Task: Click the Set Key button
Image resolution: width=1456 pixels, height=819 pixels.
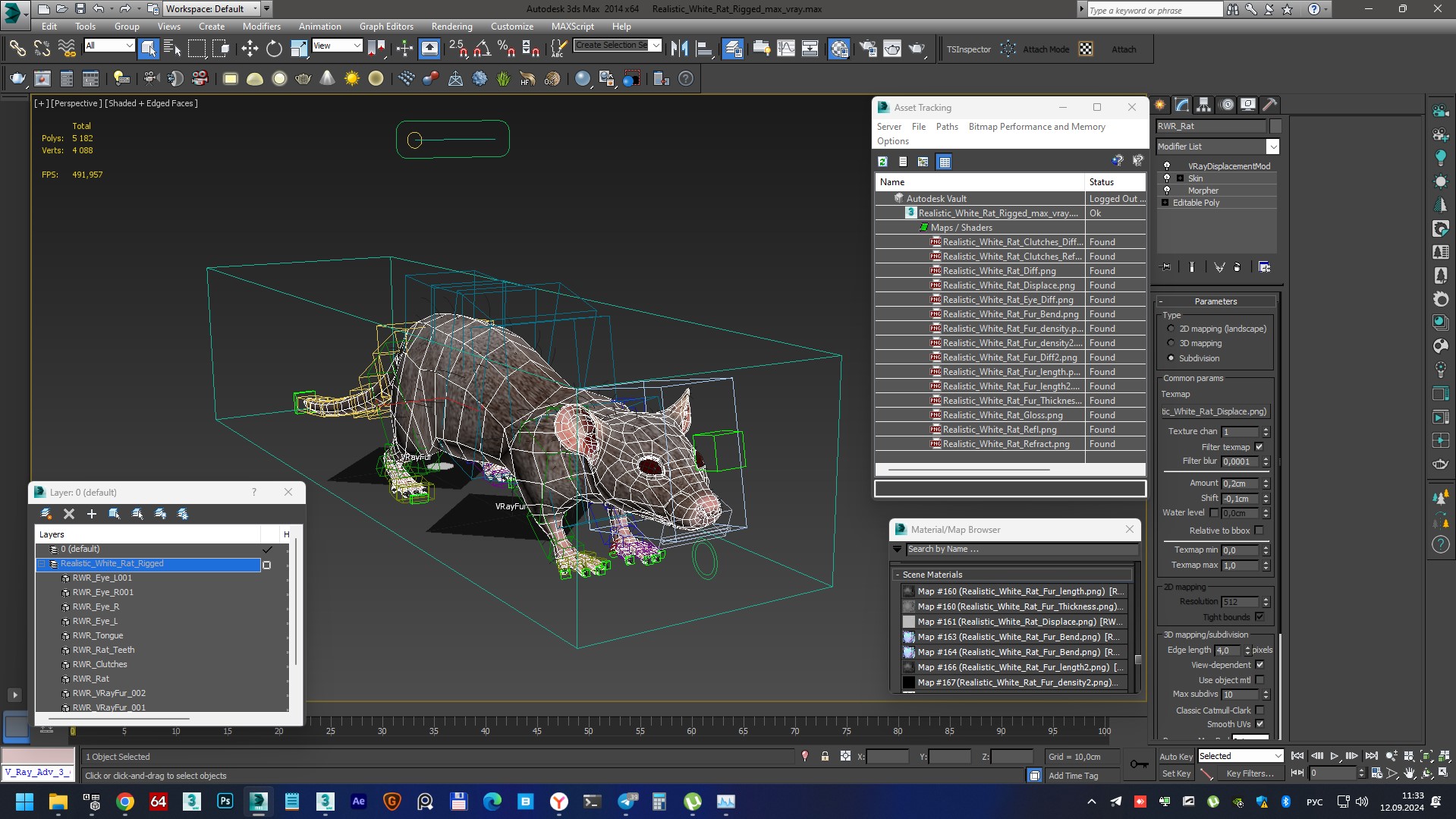Action: 1176,773
